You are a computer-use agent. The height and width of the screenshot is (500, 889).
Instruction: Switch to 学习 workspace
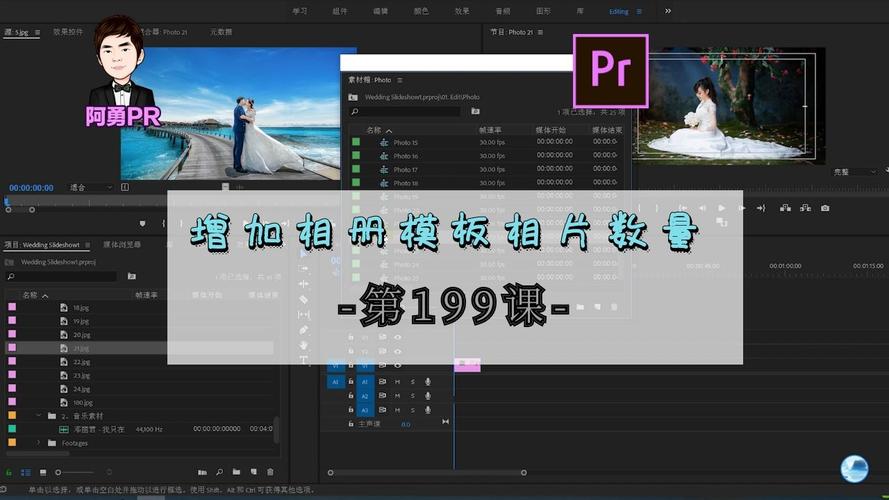click(300, 11)
